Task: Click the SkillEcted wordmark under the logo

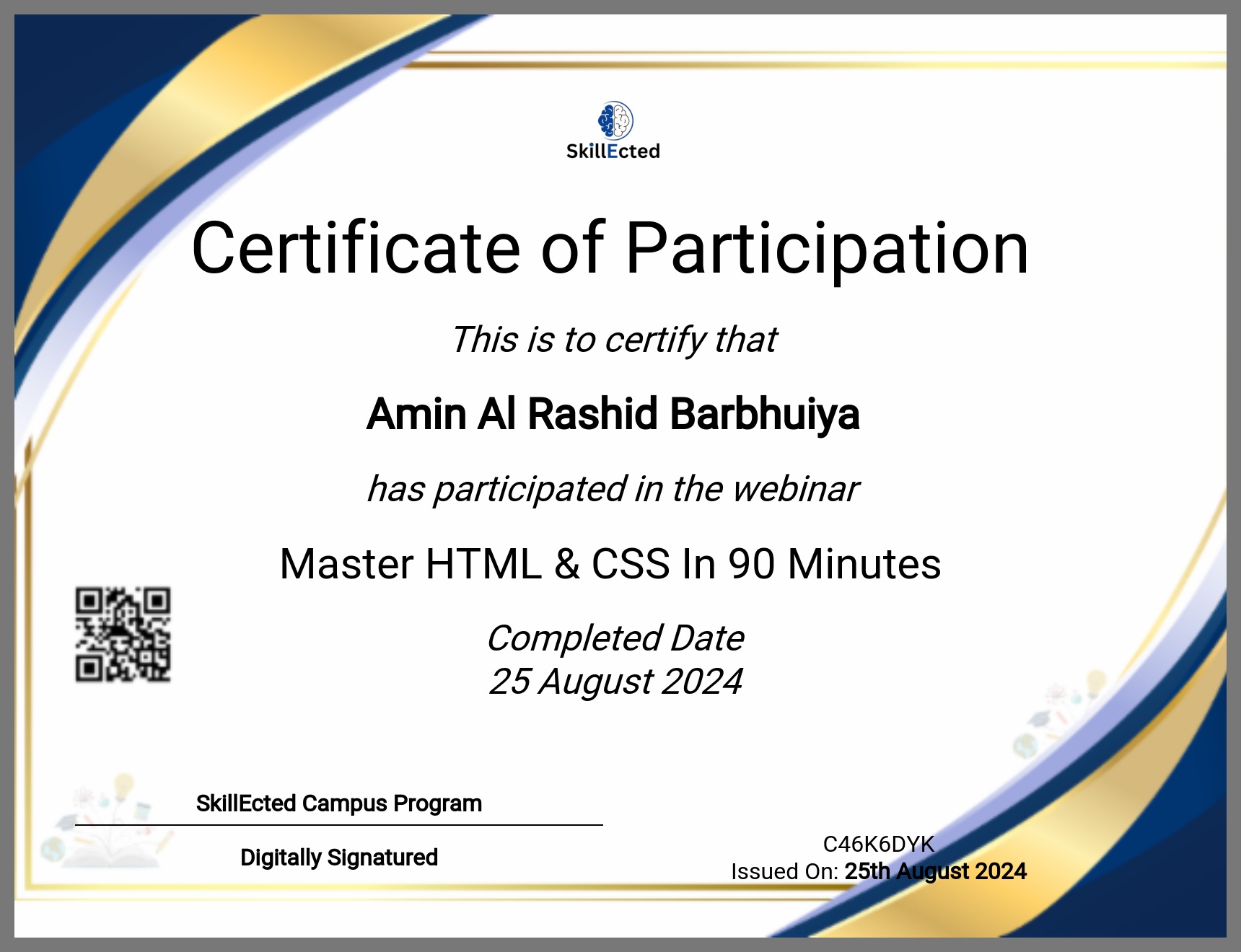Action: [x=613, y=151]
